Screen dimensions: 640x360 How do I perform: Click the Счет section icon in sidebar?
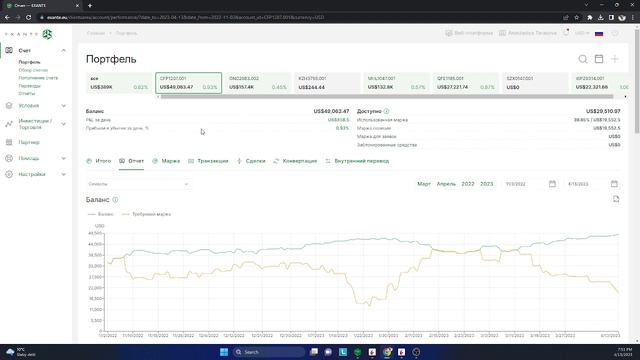click(9, 50)
